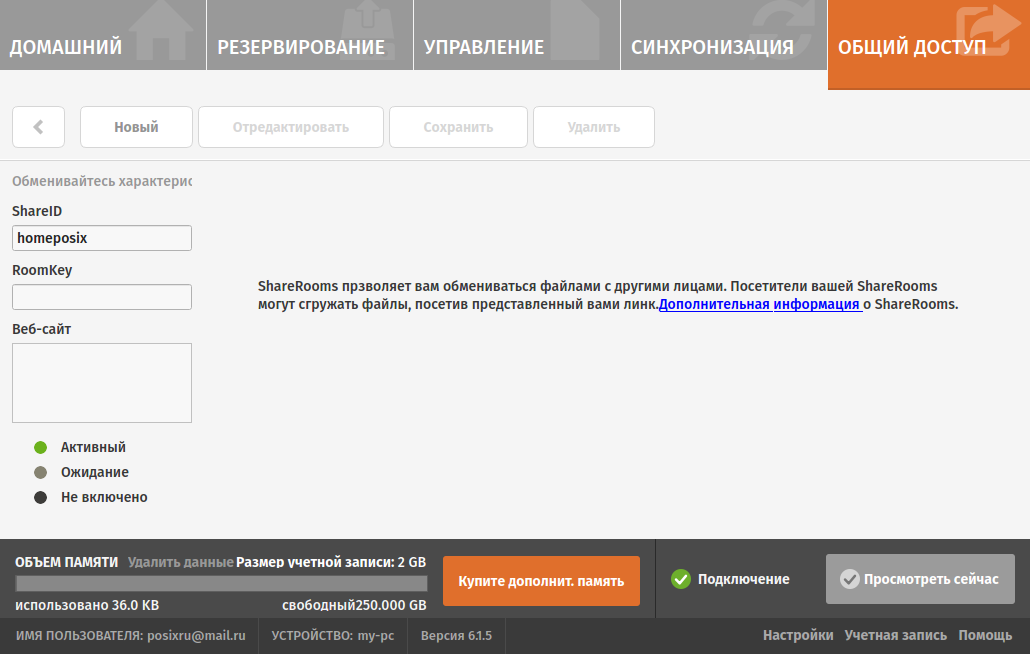This screenshot has height=654, width=1030.
Task: Click the gray Ожидание status dot
Action: tap(41, 472)
